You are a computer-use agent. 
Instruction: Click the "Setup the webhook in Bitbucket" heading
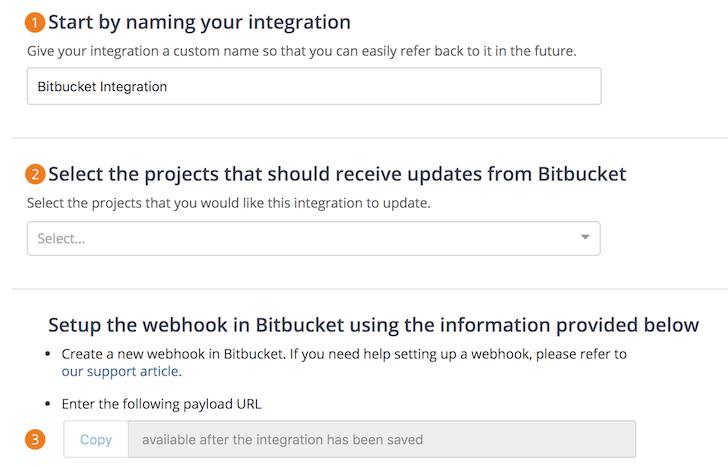tap(373, 325)
